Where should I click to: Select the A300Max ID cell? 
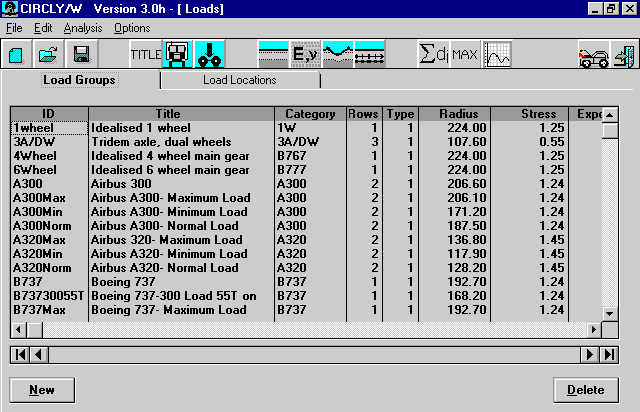[x=49, y=198]
